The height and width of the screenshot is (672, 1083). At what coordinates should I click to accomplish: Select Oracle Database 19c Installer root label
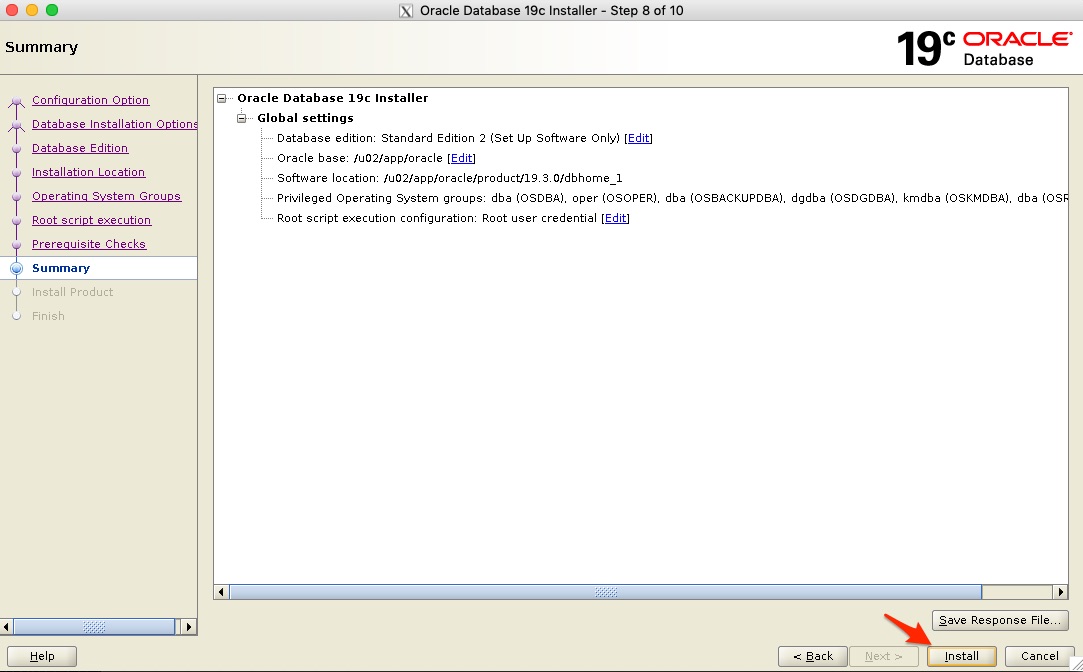pos(333,98)
